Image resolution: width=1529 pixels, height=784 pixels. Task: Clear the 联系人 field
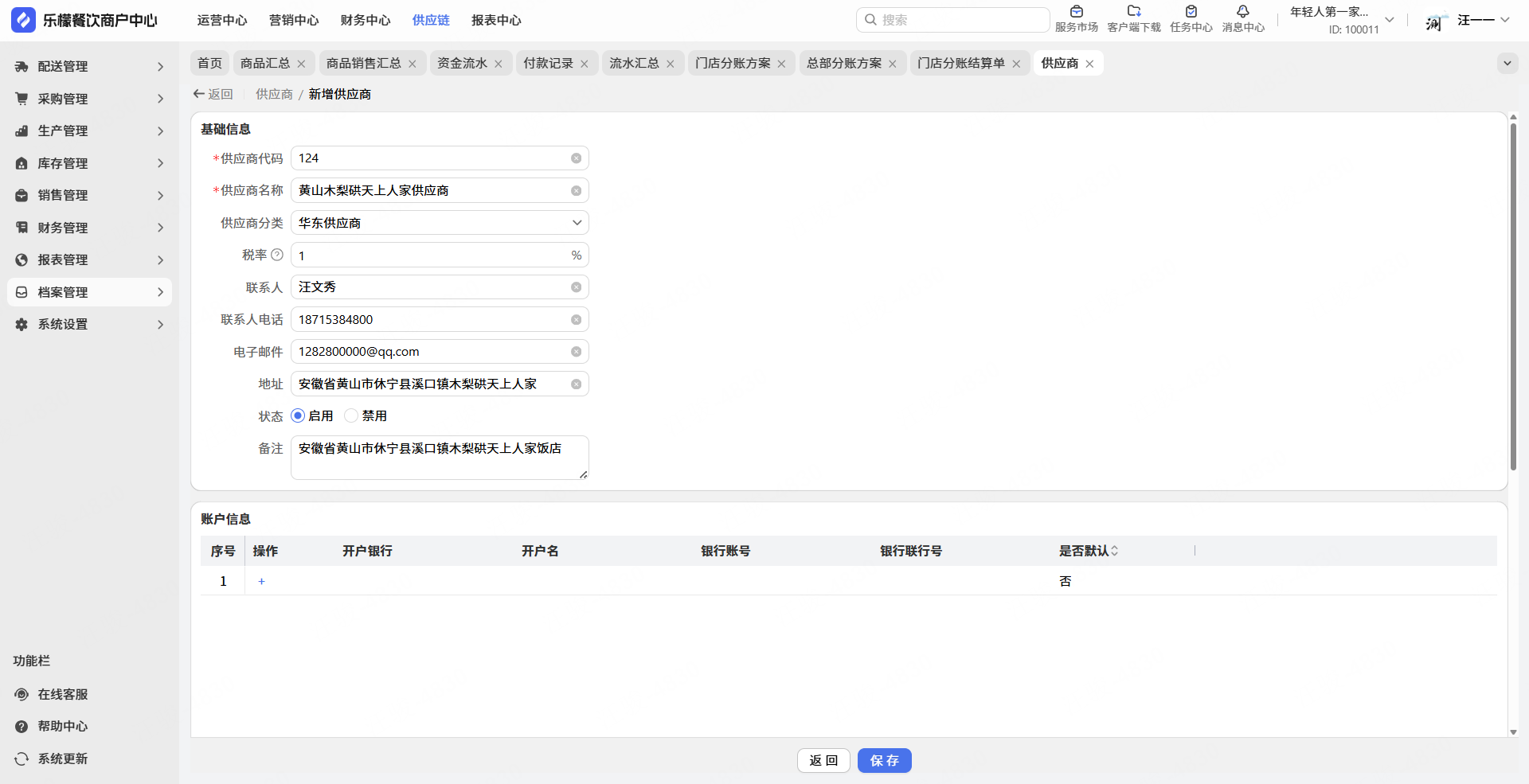pos(576,287)
